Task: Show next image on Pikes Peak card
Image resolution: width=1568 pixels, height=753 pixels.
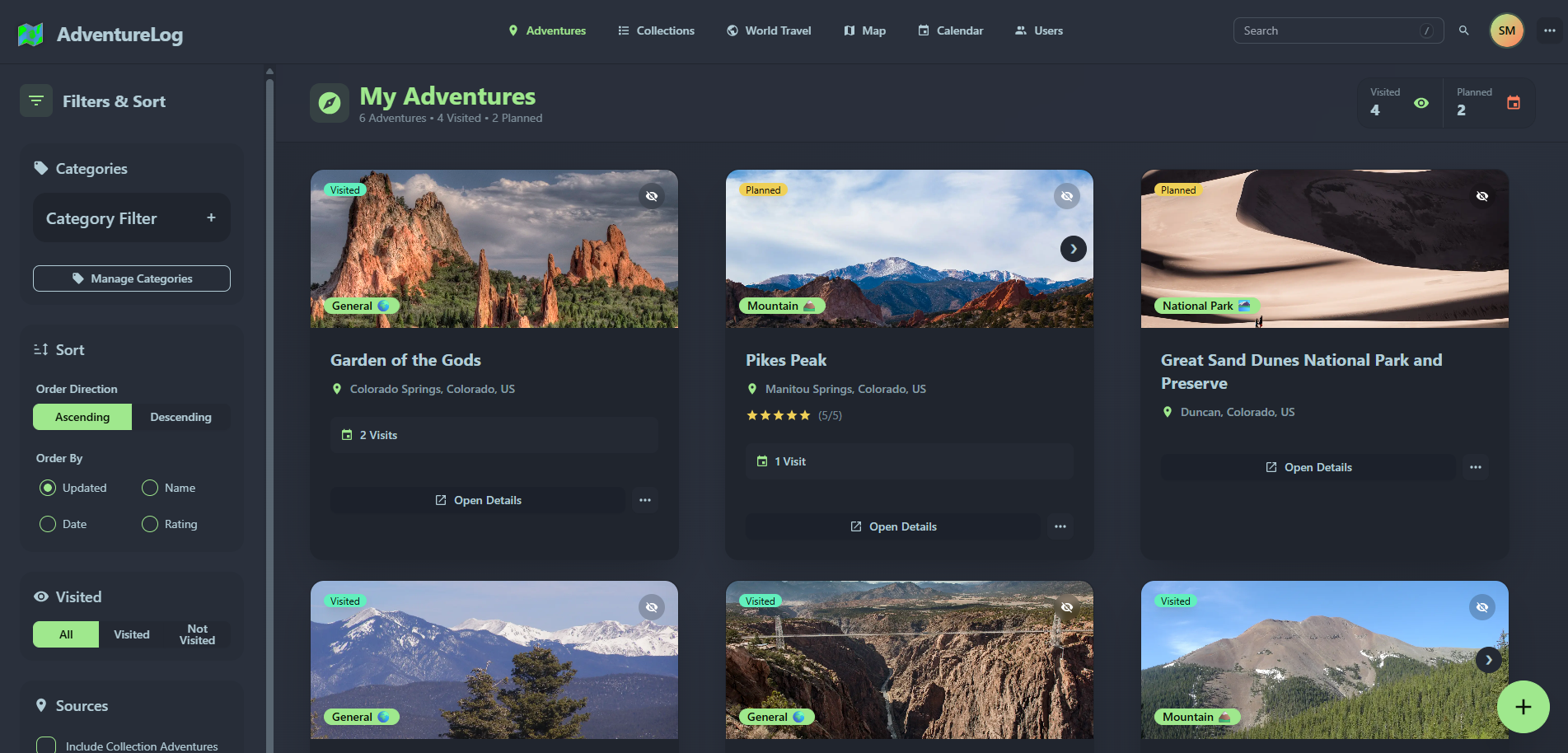Action: (x=1073, y=249)
